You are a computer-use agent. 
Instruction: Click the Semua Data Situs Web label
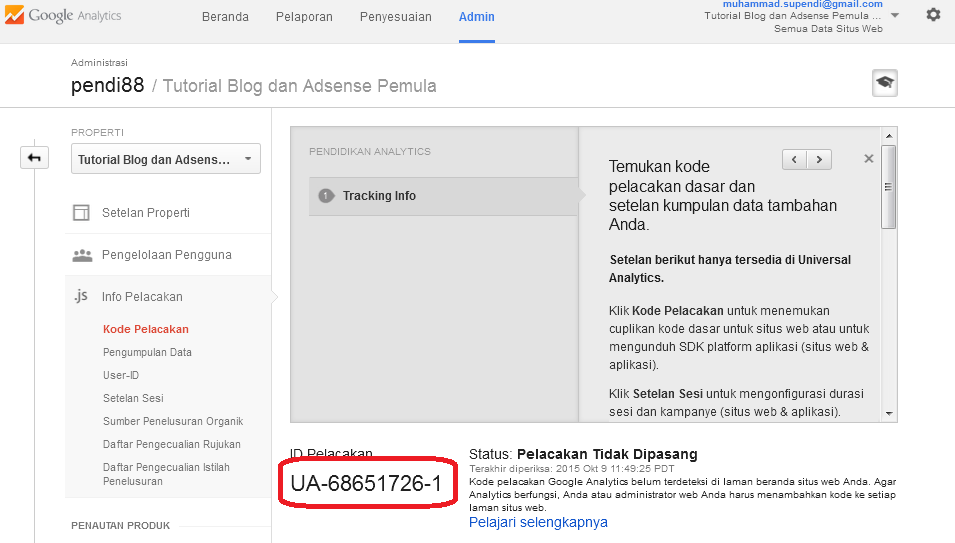coord(828,29)
